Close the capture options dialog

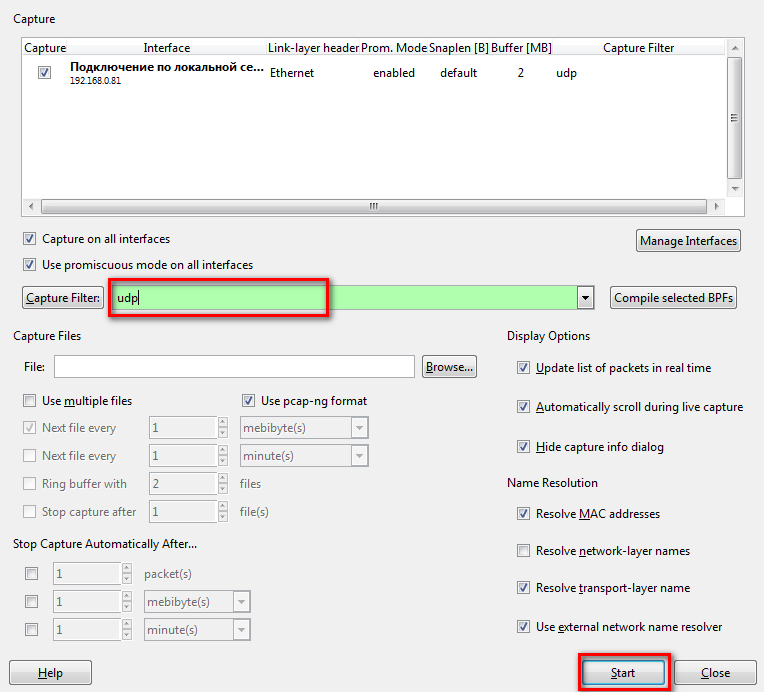715,673
